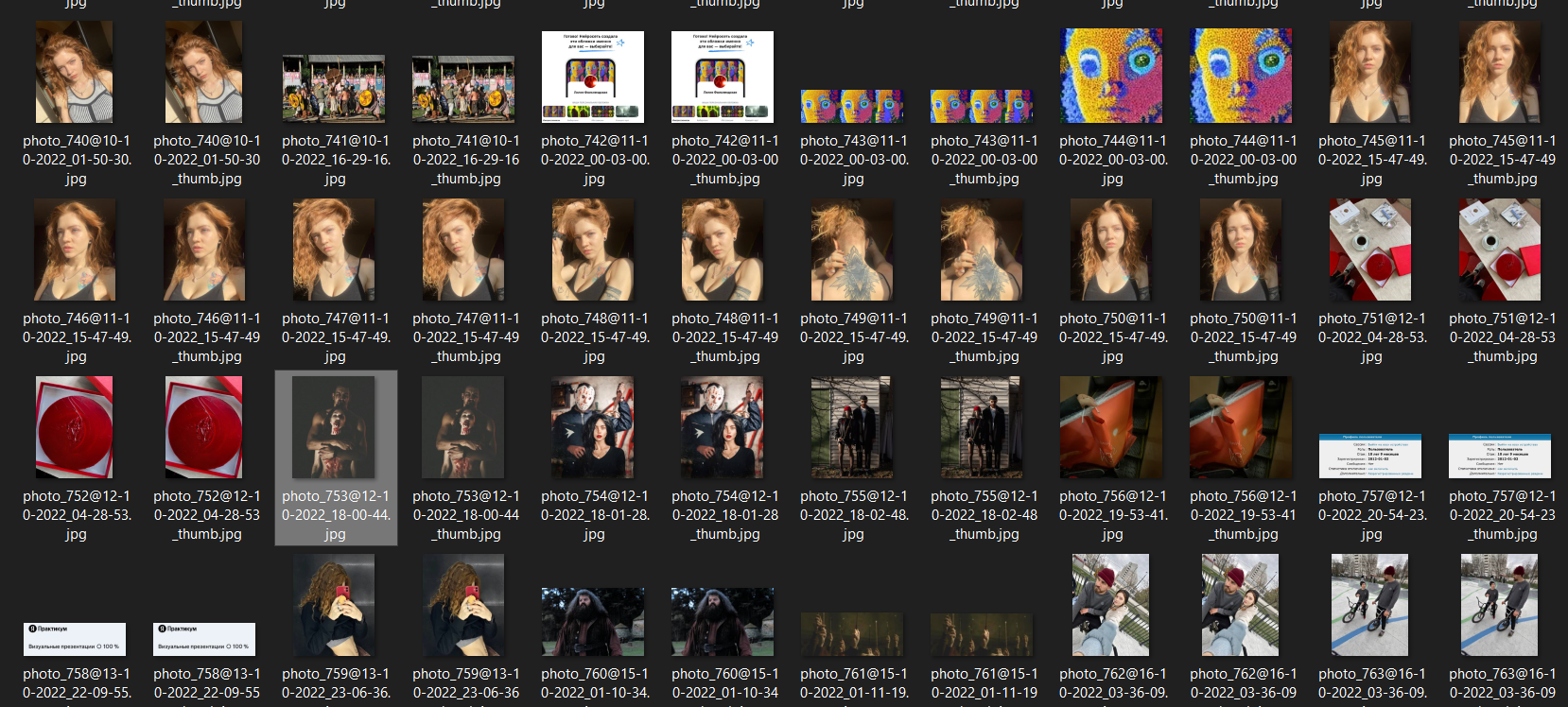Click the file name photo_745@11-10-2022_15-47-49.jpg

coord(1372,160)
